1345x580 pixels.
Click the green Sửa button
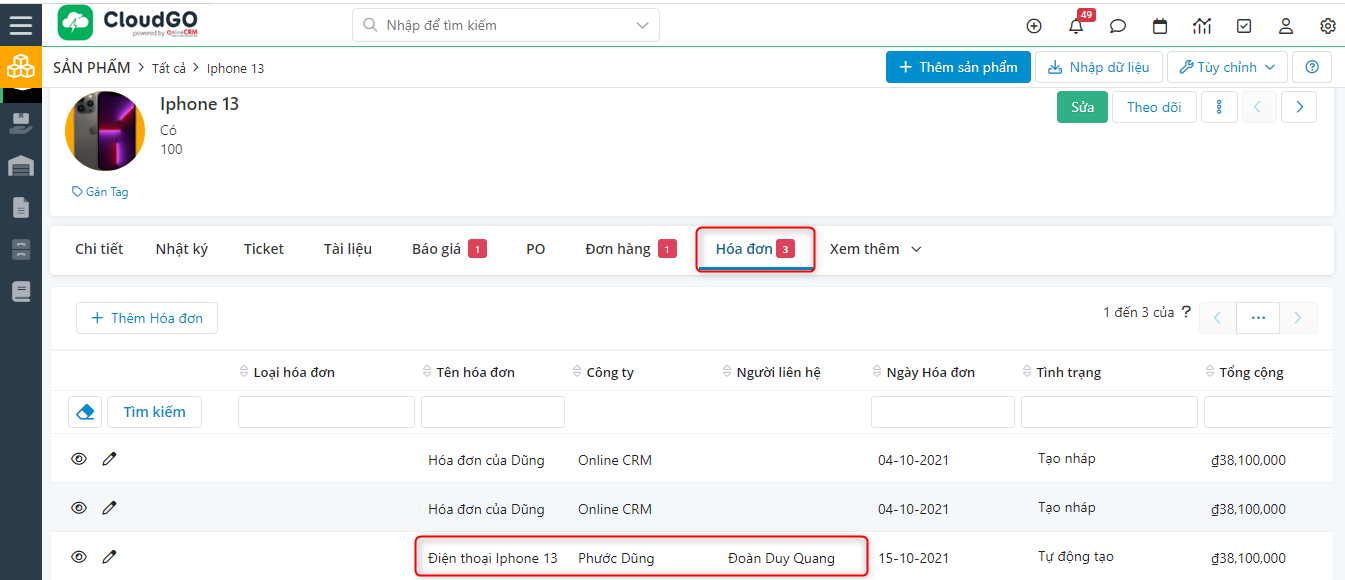pyautogui.click(x=1082, y=107)
